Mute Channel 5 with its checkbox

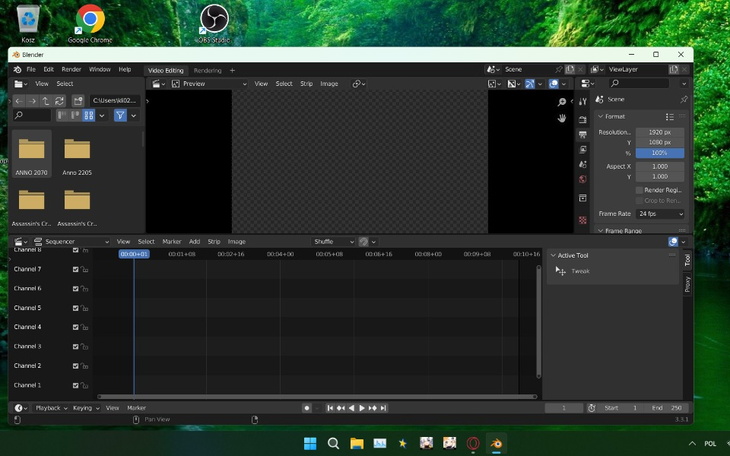click(x=76, y=308)
